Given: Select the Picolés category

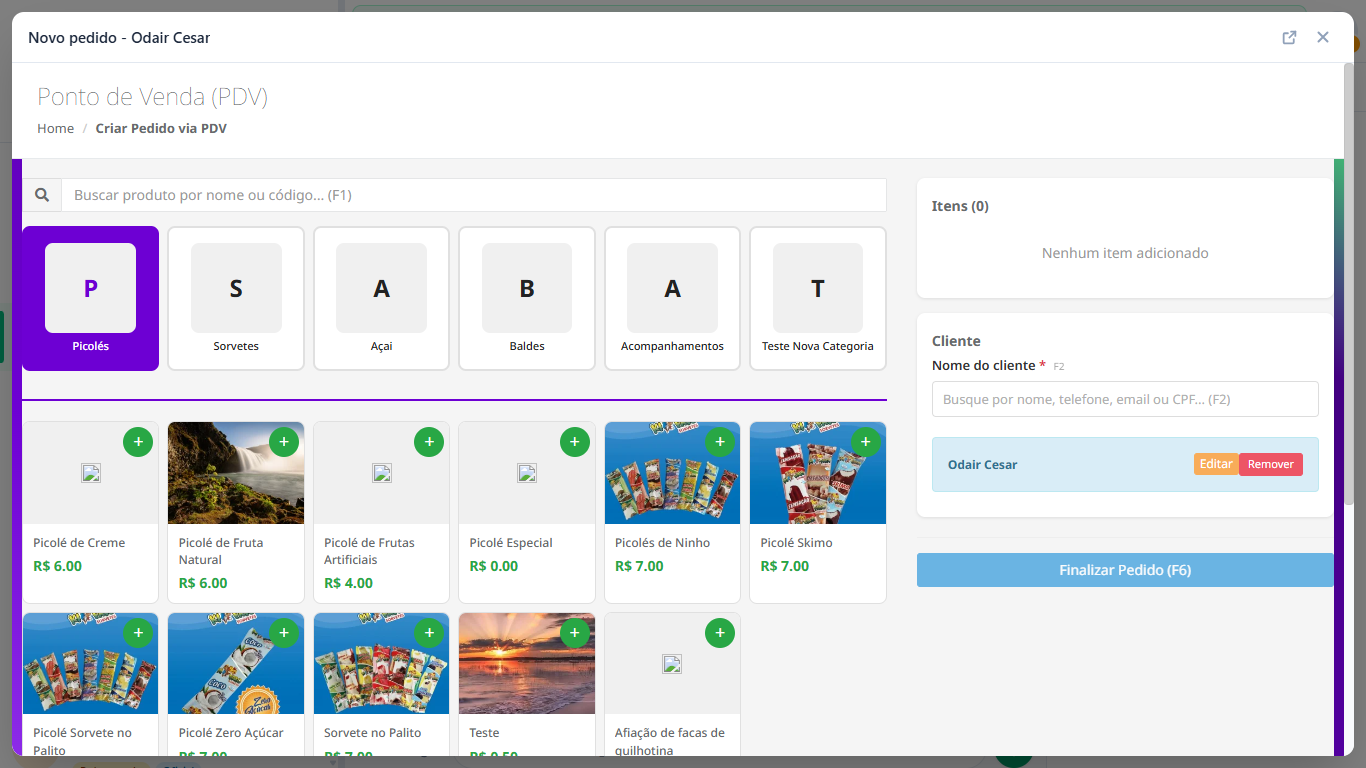Looking at the screenshot, I should tap(91, 298).
